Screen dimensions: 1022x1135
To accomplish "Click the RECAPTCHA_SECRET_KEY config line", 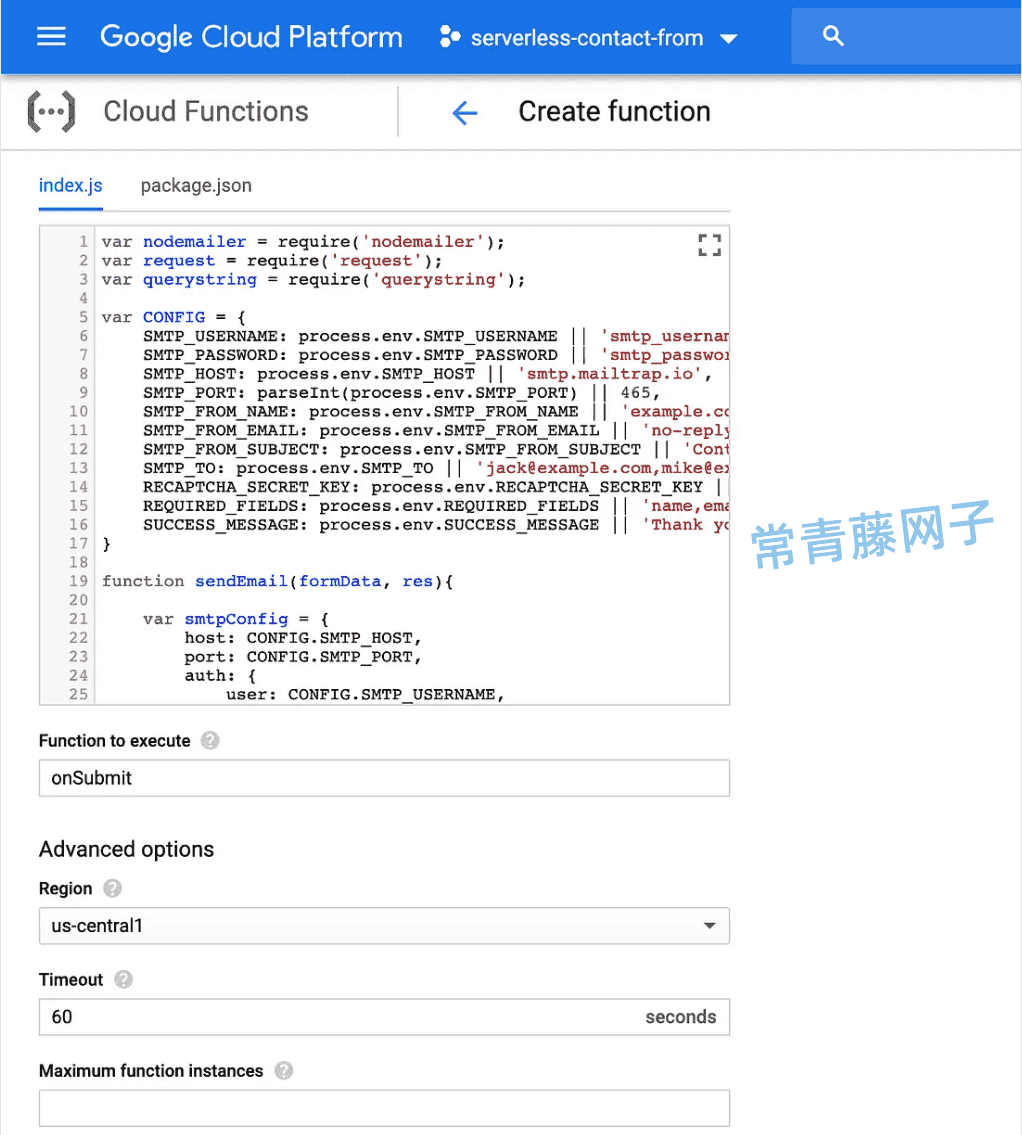I will point(436,486).
